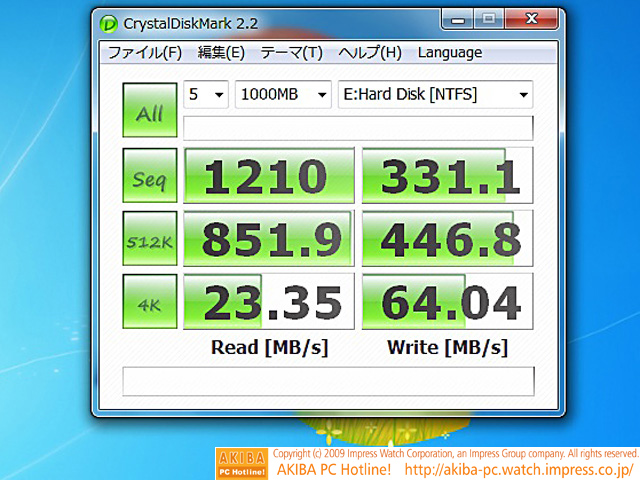Open the ファイル(F) menu
Viewport: 640px width, 480px height.
(145, 53)
